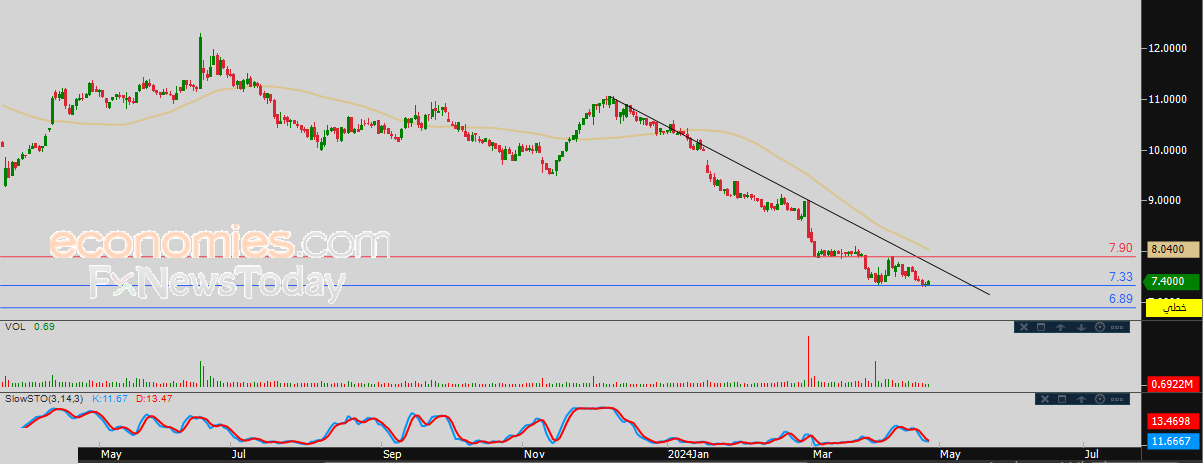
Task: Click the VOL value 0.69
Action: click(44, 327)
